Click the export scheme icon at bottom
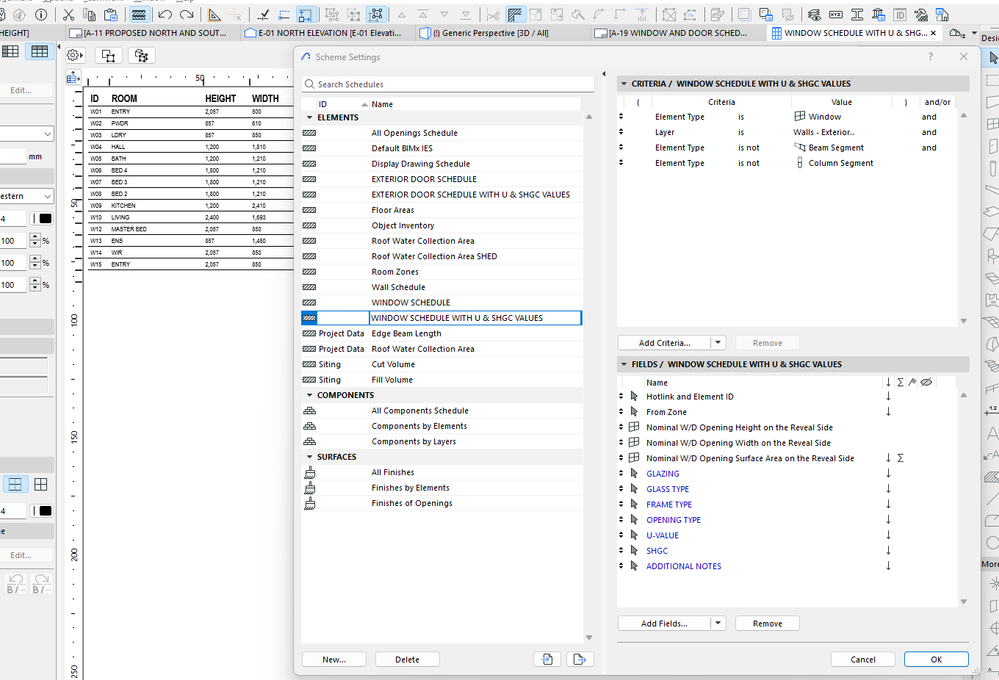 [579, 659]
